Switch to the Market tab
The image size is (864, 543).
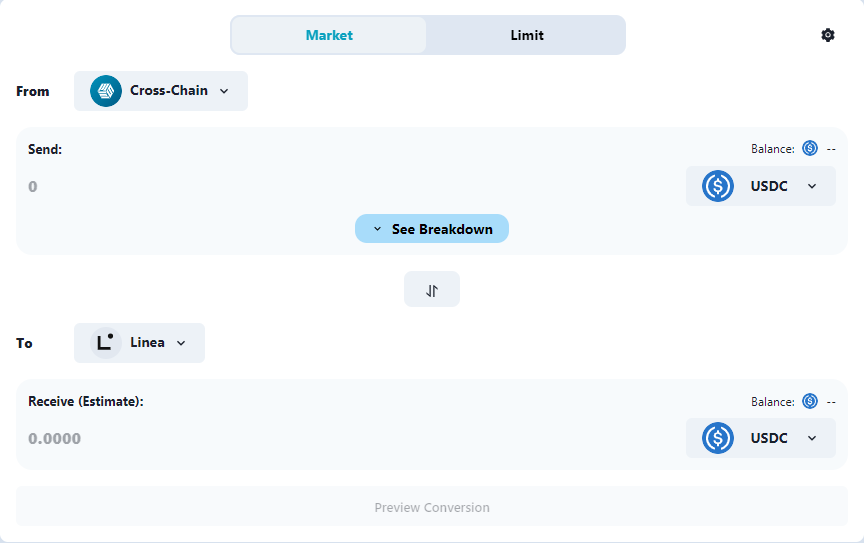329,35
